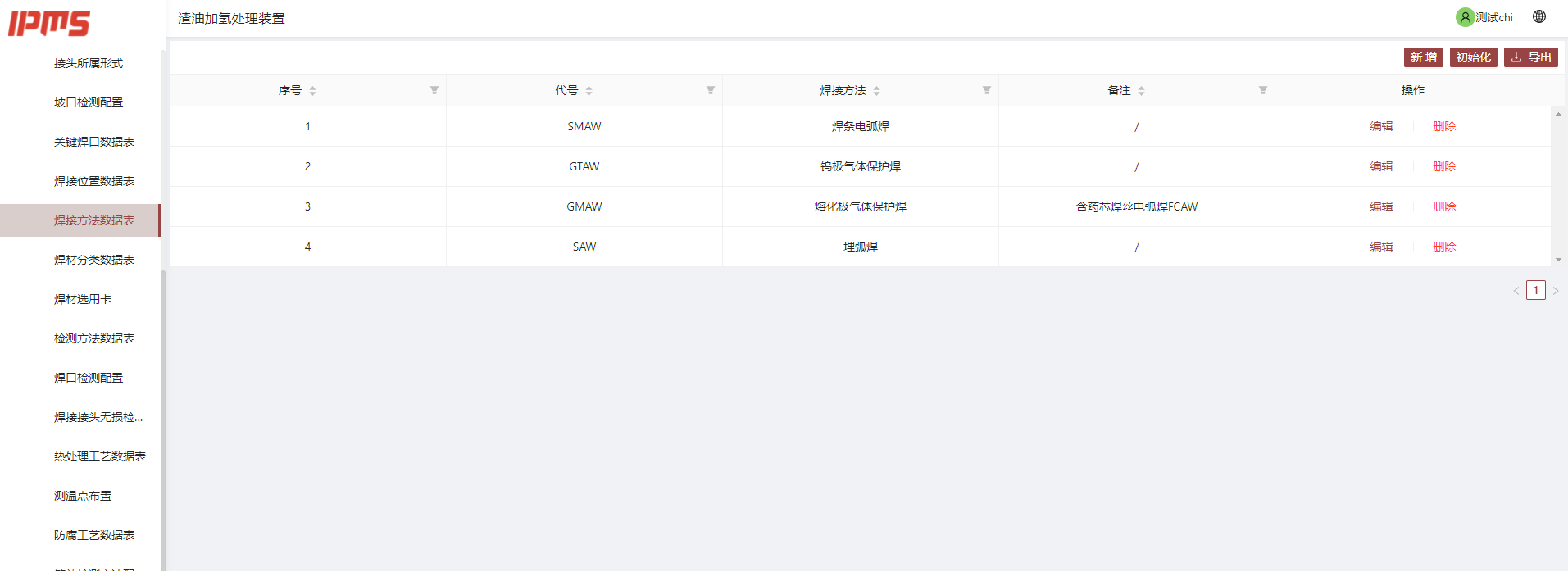Edit the SMAW row

click(1381, 126)
